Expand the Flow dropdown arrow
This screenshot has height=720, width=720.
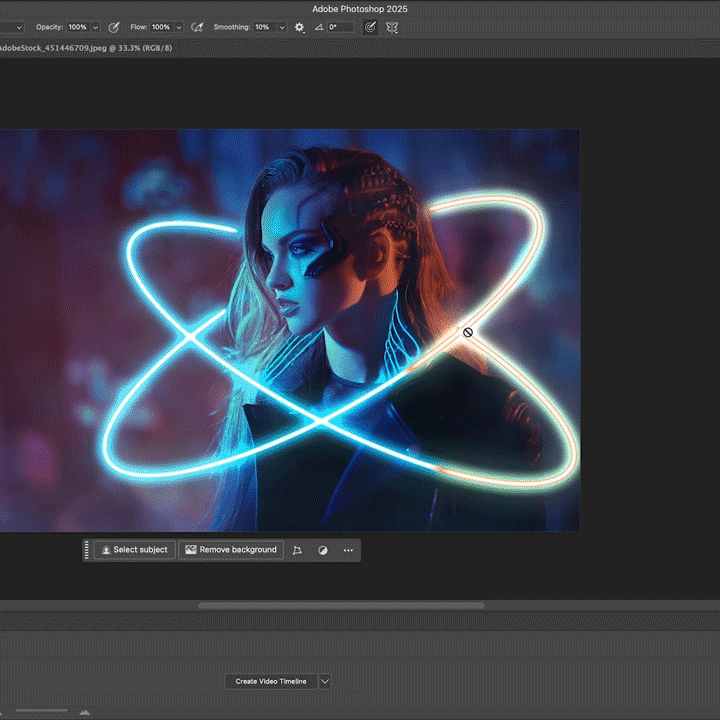tap(179, 27)
